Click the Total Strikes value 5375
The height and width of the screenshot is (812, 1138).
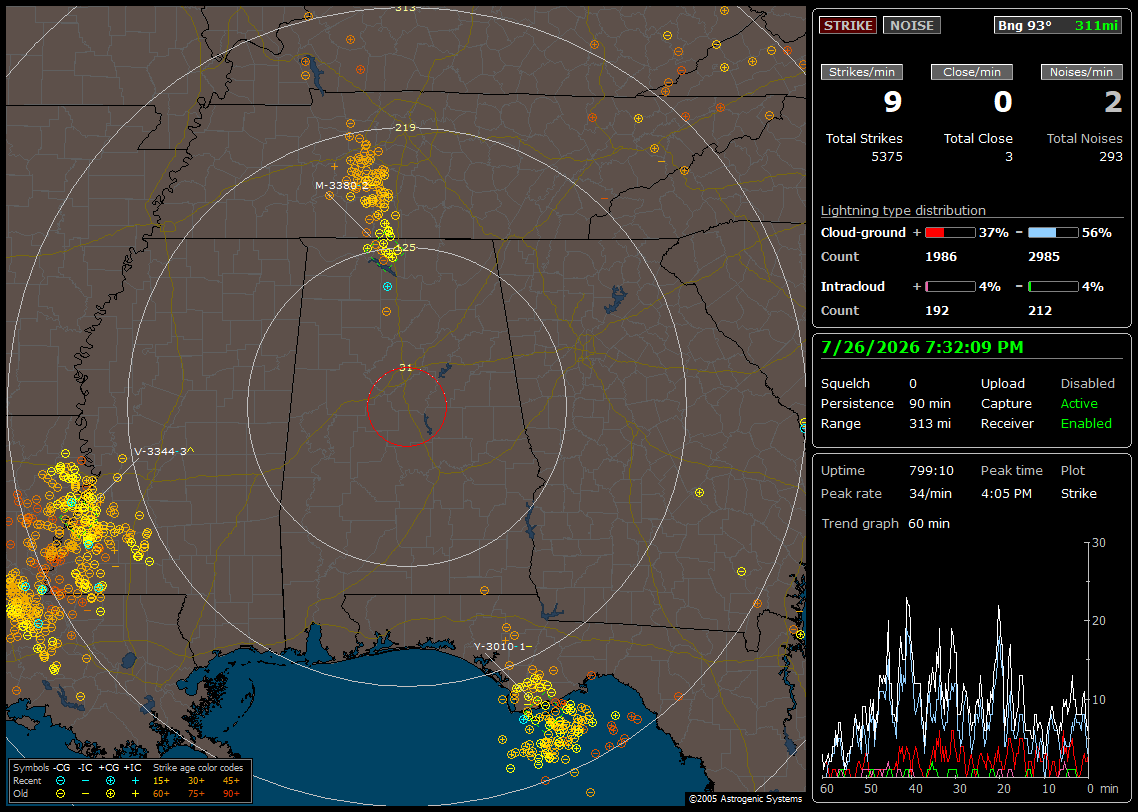click(887, 157)
